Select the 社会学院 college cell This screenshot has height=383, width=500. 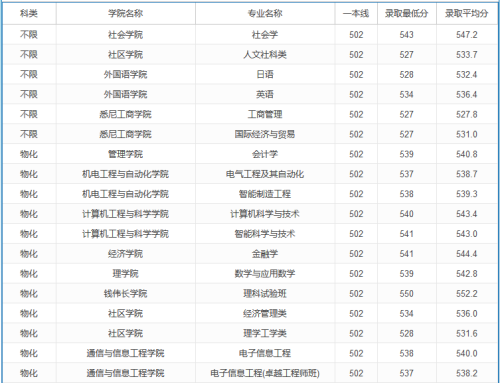[x=125, y=35]
